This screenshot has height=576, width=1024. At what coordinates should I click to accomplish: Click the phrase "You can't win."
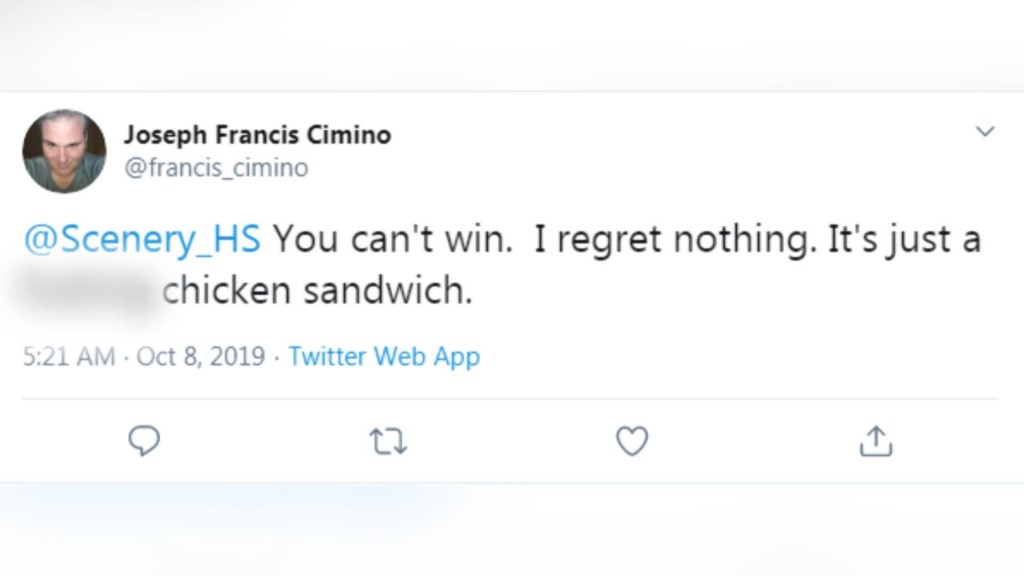click(390, 240)
